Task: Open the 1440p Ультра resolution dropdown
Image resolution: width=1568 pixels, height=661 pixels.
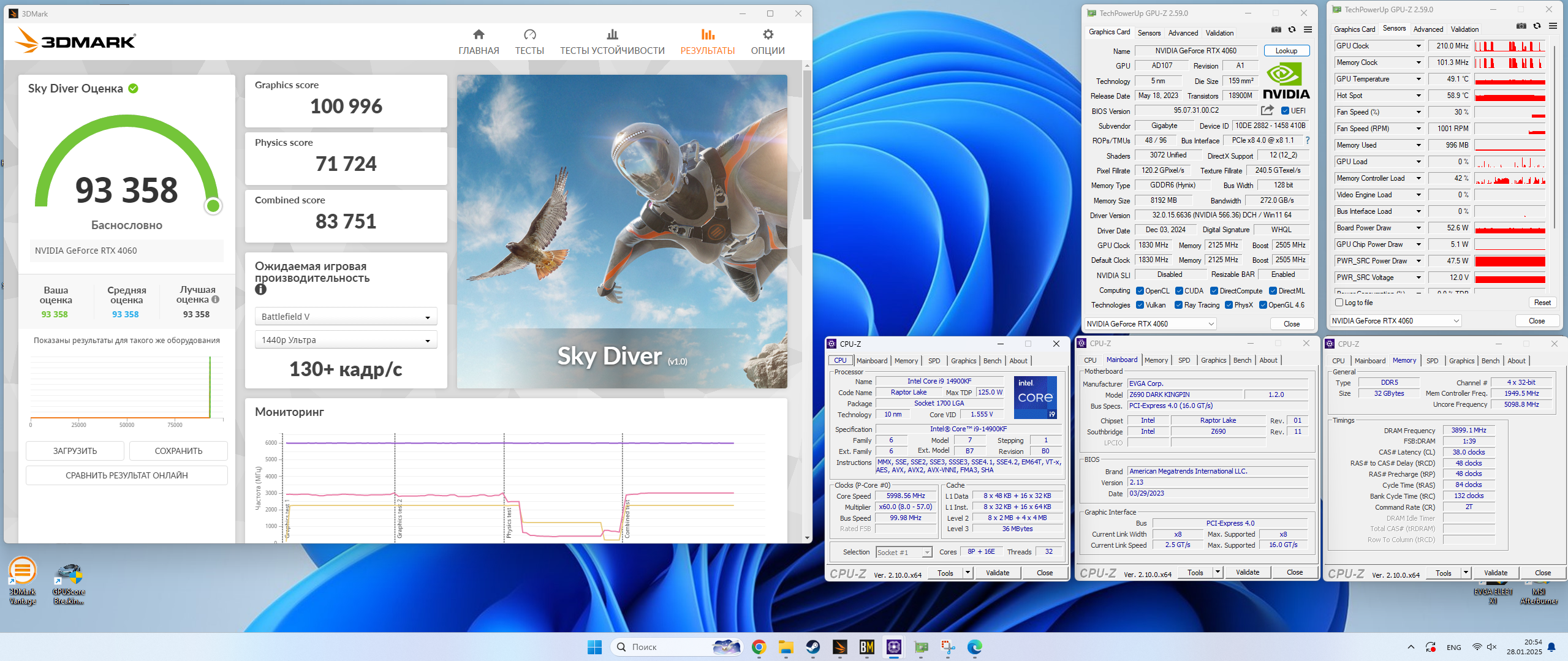Action: coord(346,340)
